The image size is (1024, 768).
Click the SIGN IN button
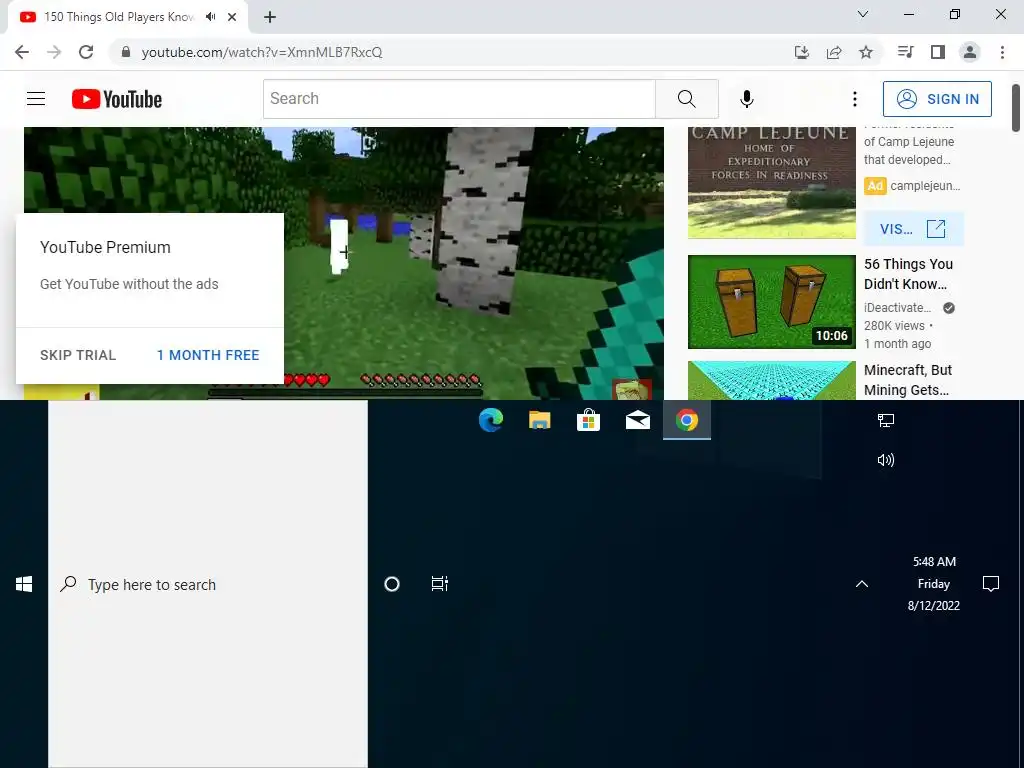coord(937,99)
